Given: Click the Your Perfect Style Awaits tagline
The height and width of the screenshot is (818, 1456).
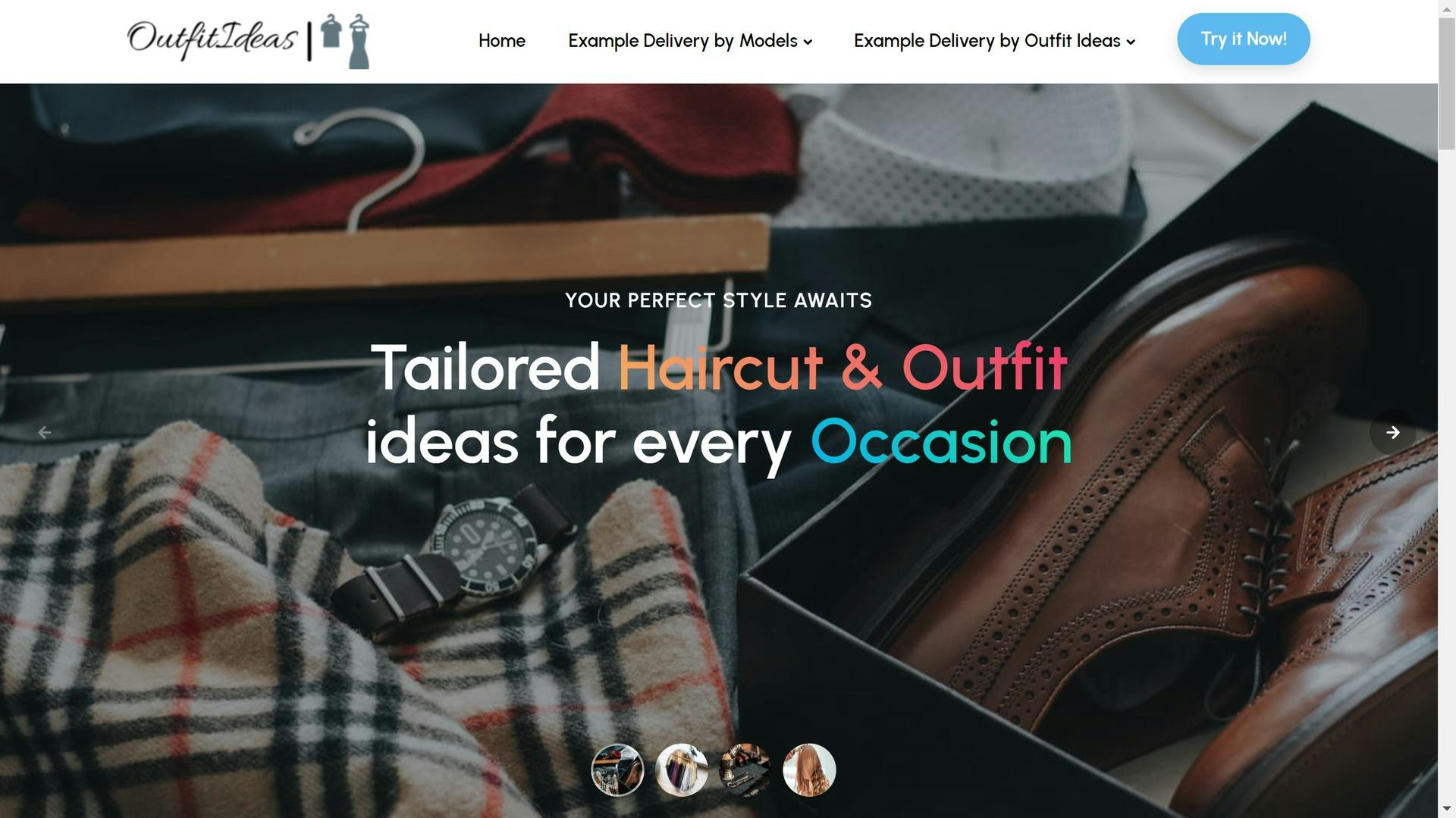Looking at the screenshot, I should coord(719,301).
